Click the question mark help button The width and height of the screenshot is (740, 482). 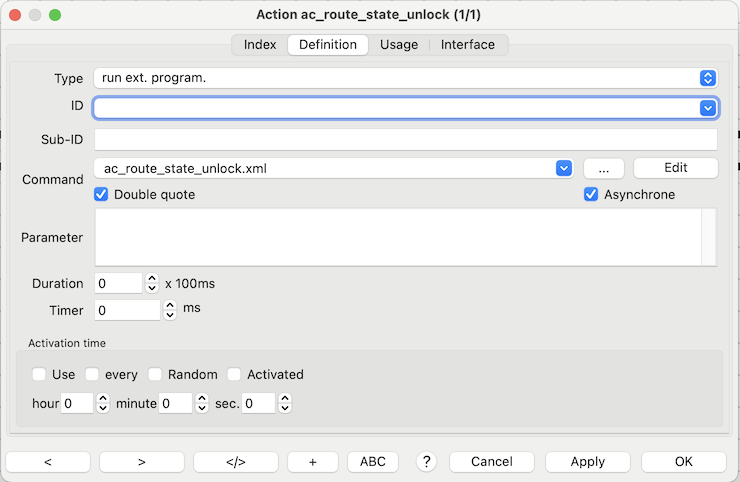click(x=427, y=461)
